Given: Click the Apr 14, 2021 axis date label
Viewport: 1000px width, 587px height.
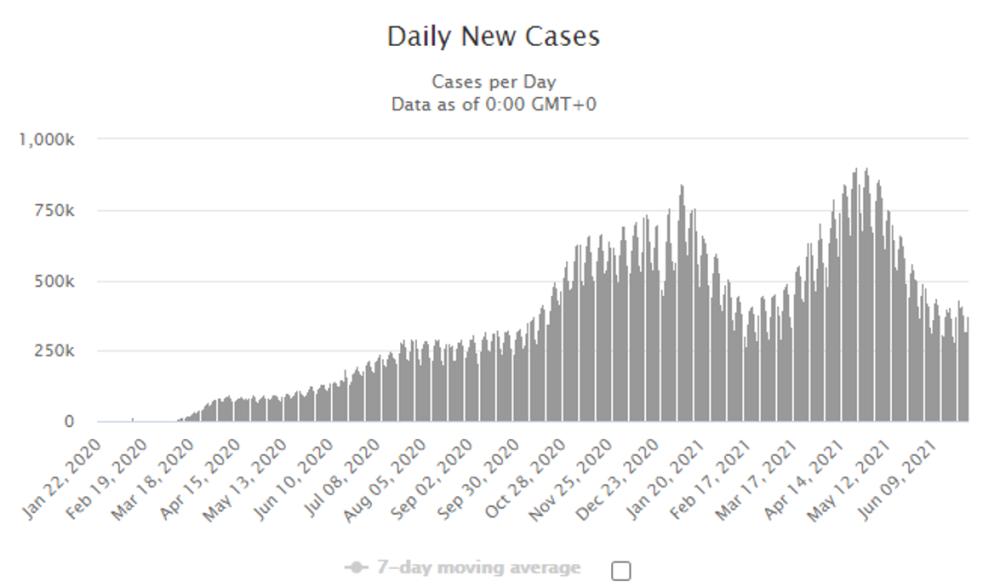Looking at the screenshot, I should [804, 479].
